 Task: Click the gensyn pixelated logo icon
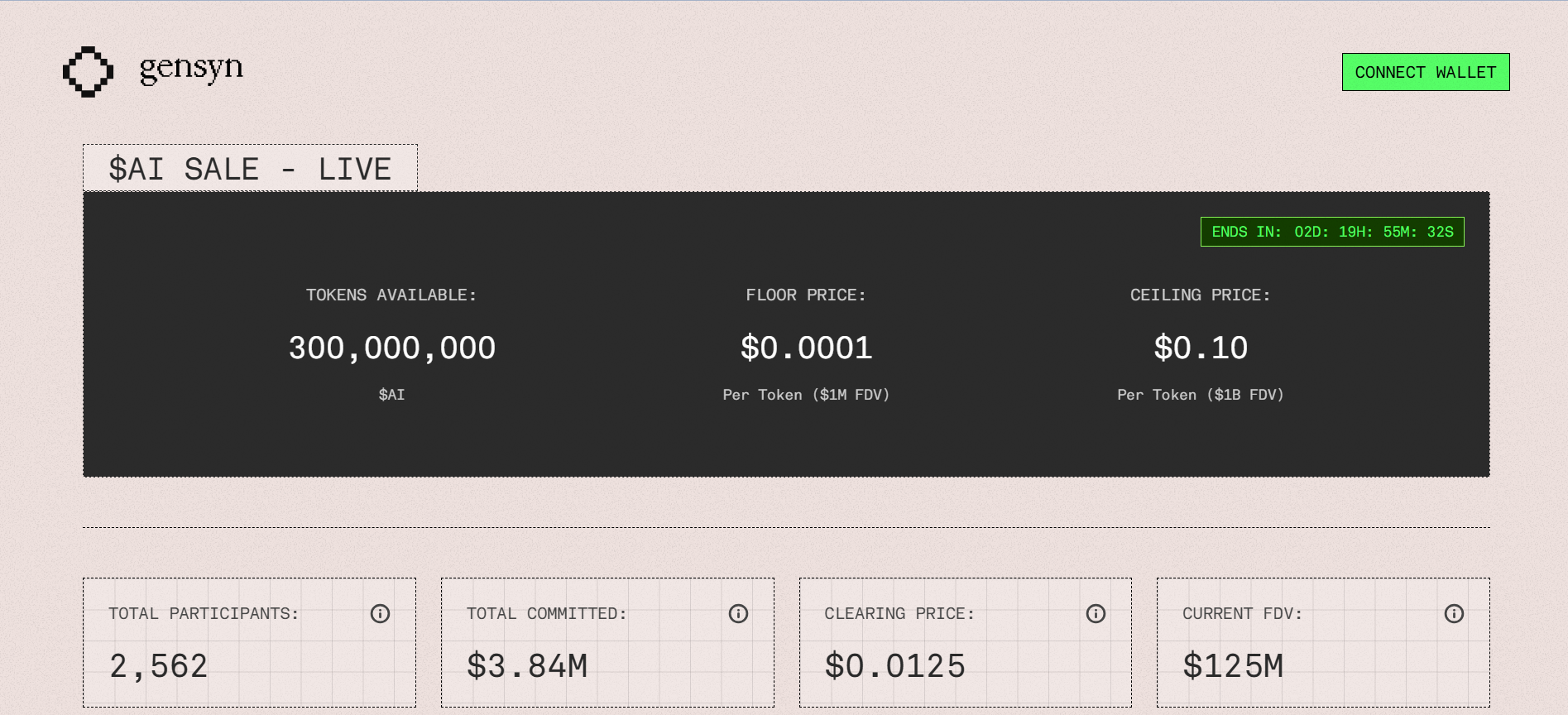click(87, 70)
